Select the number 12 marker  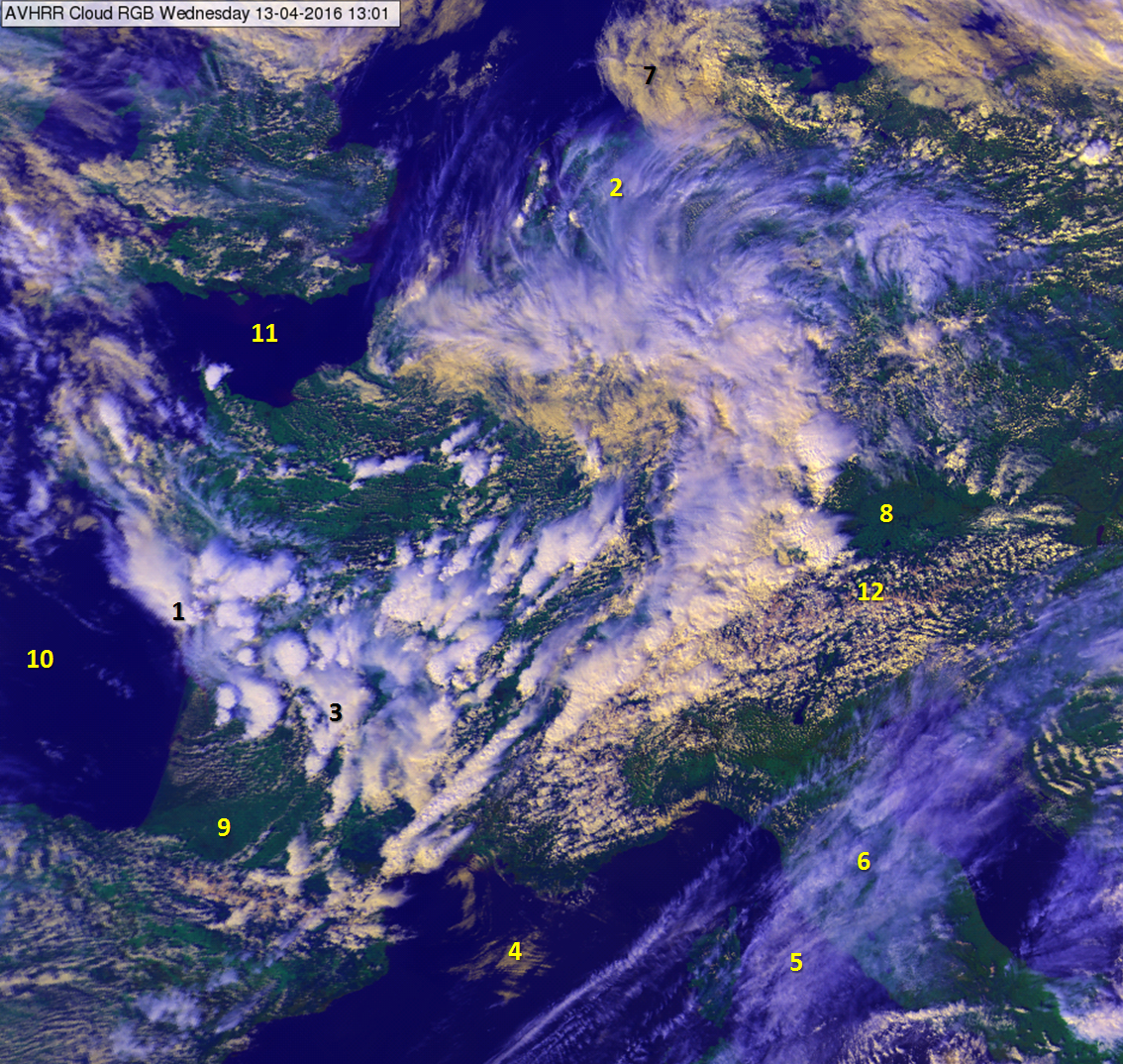pyautogui.click(x=870, y=591)
